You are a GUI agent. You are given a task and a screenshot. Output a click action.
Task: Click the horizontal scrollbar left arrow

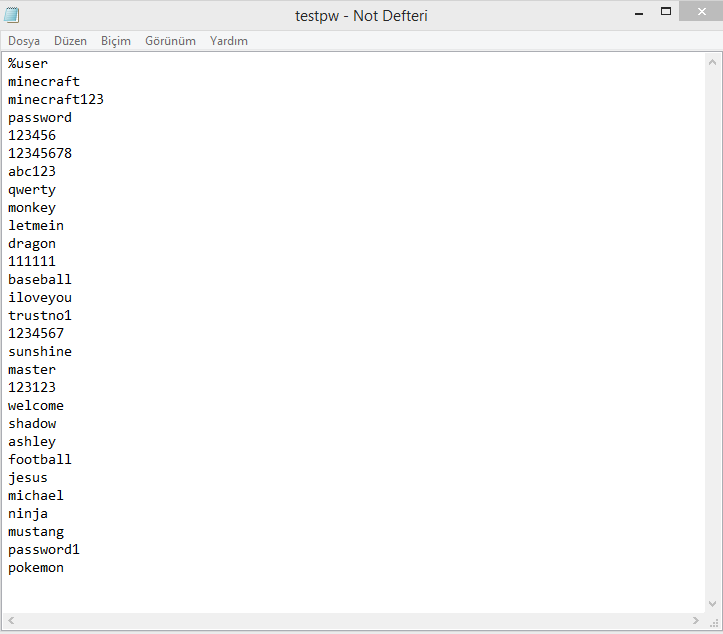click(x=11, y=621)
